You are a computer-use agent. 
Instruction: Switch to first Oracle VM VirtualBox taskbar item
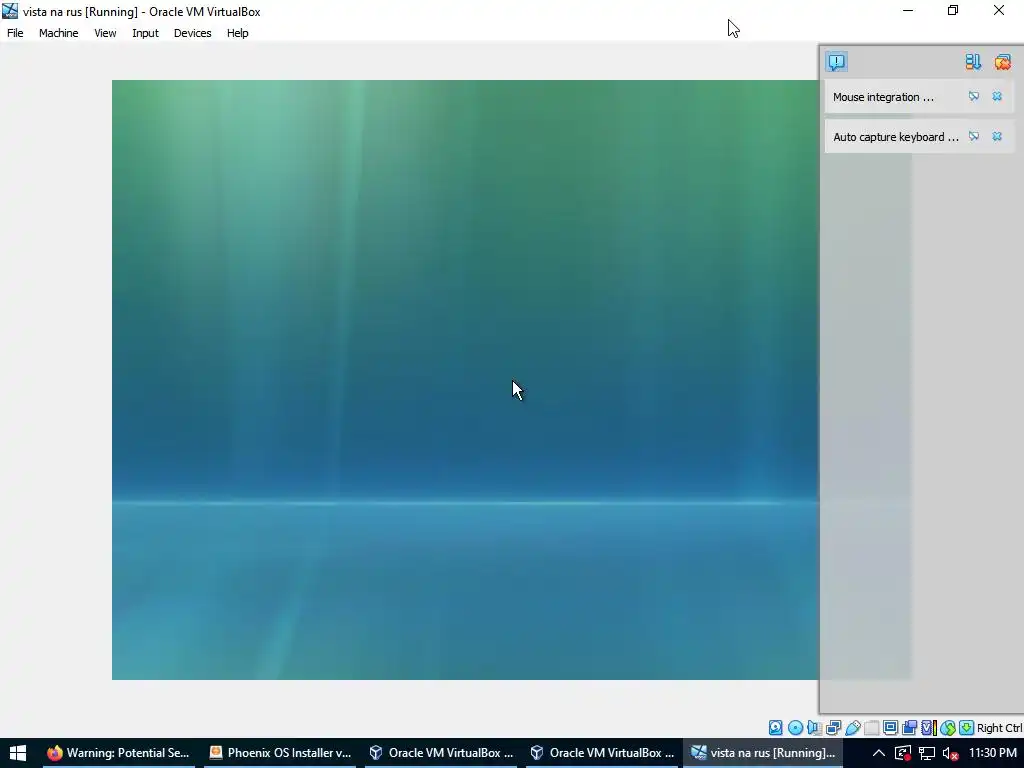441,753
